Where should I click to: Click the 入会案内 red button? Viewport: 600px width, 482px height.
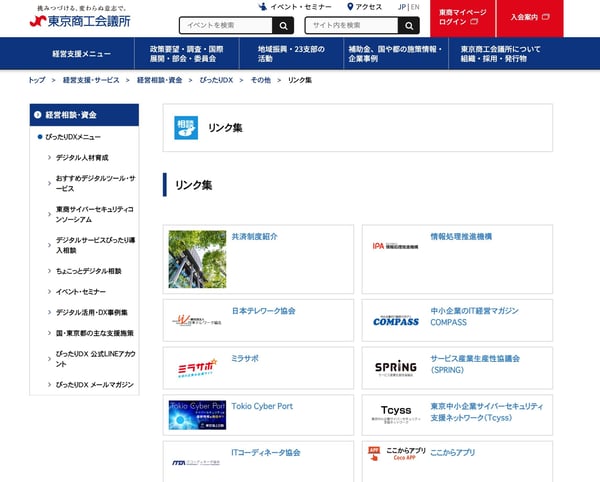[x=530, y=18]
